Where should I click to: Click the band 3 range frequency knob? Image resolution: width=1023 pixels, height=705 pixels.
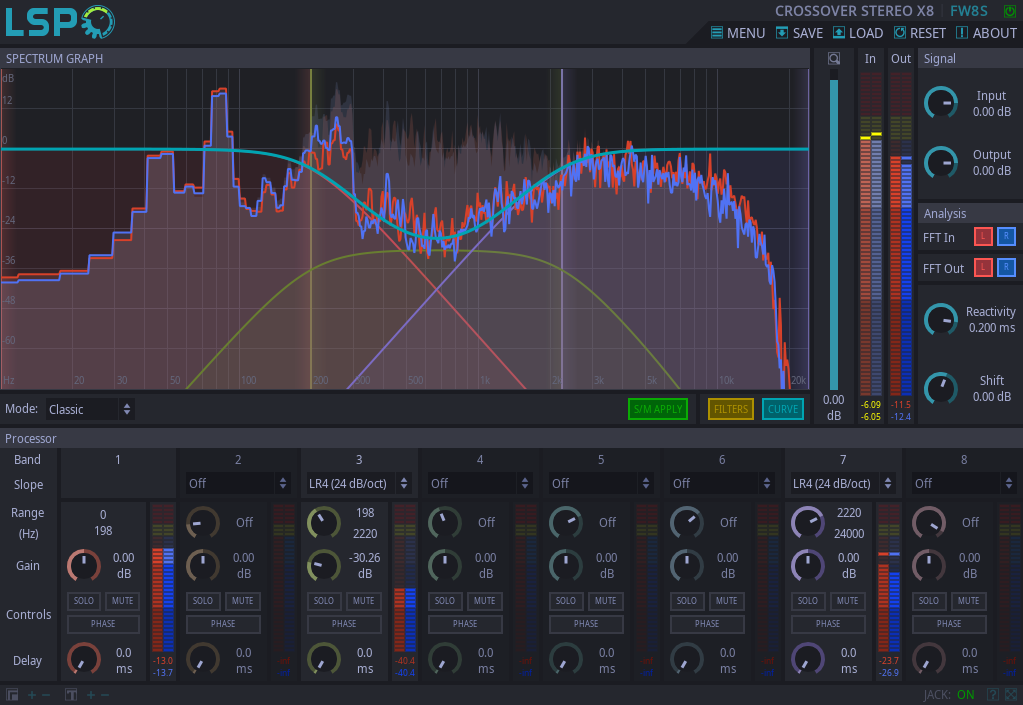point(324,523)
